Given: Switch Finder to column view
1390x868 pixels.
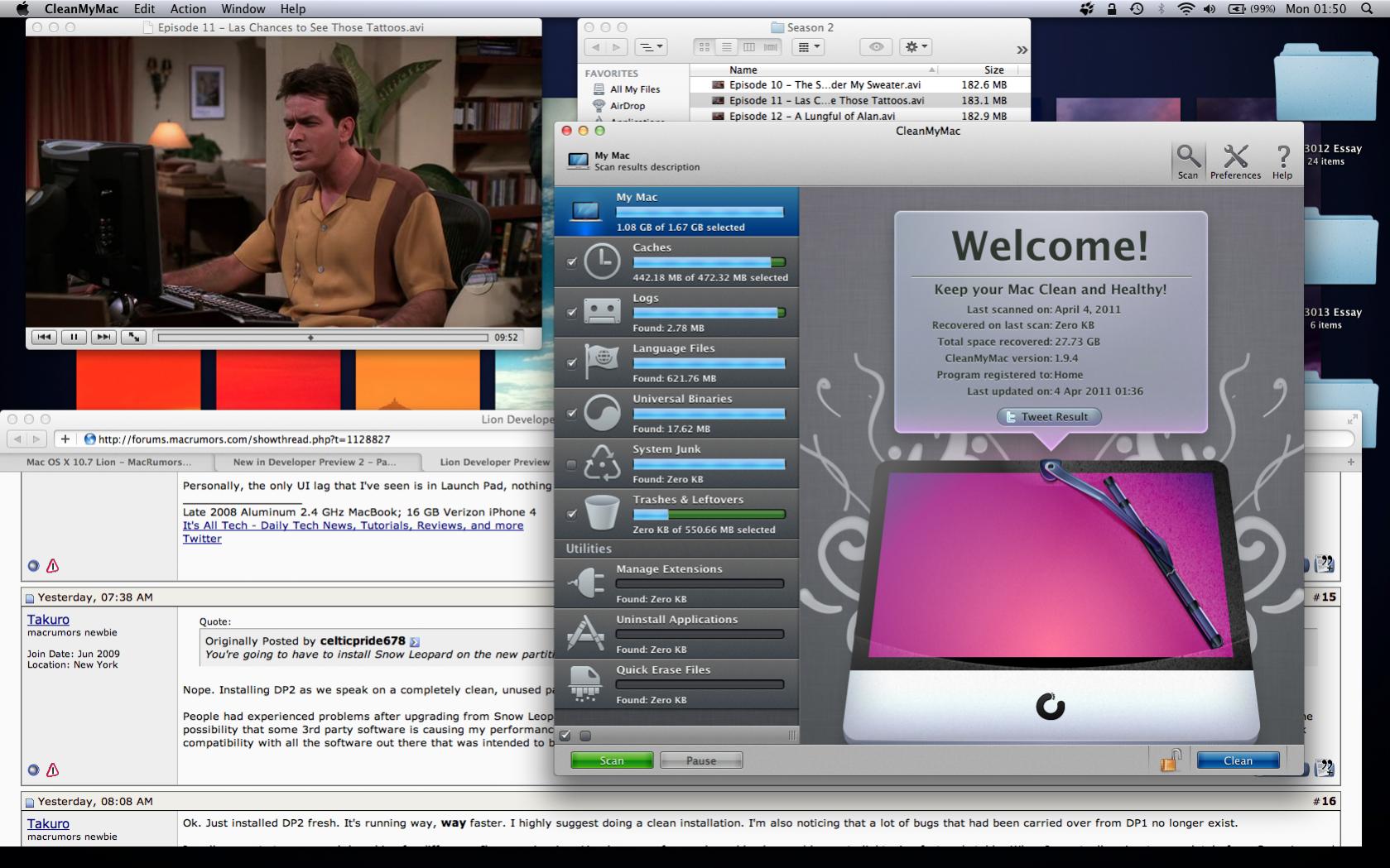Looking at the screenshot, I should [x=748, y=47].
